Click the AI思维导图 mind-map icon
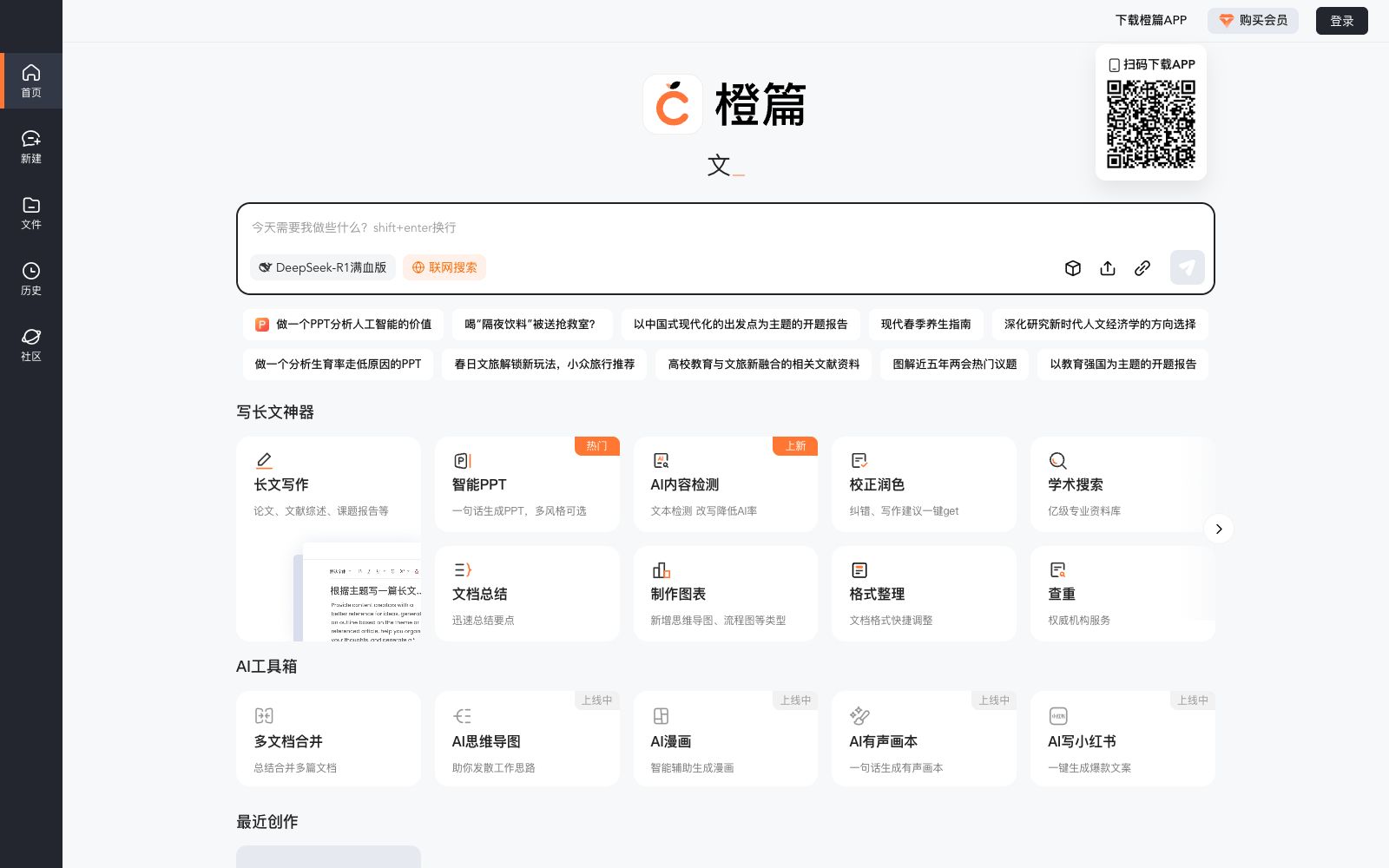This screenshot has width=1389, height=868. (463, 716)
